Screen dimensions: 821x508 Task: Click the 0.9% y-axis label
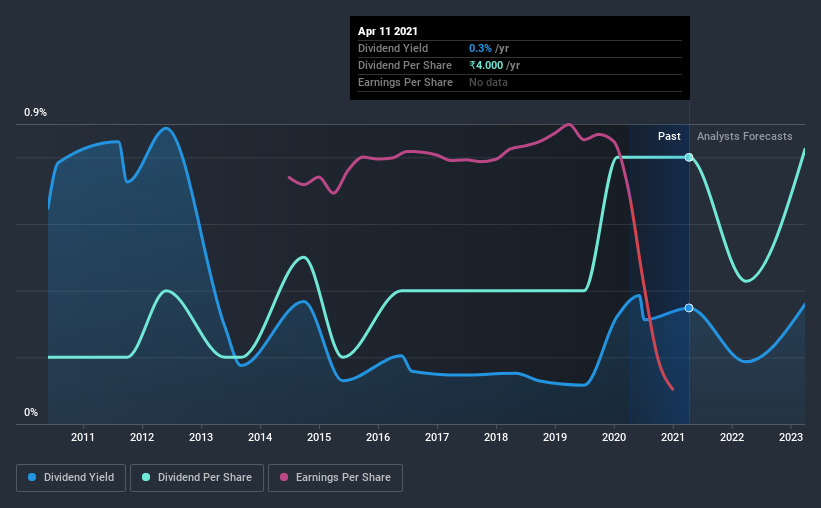(35, 113)
